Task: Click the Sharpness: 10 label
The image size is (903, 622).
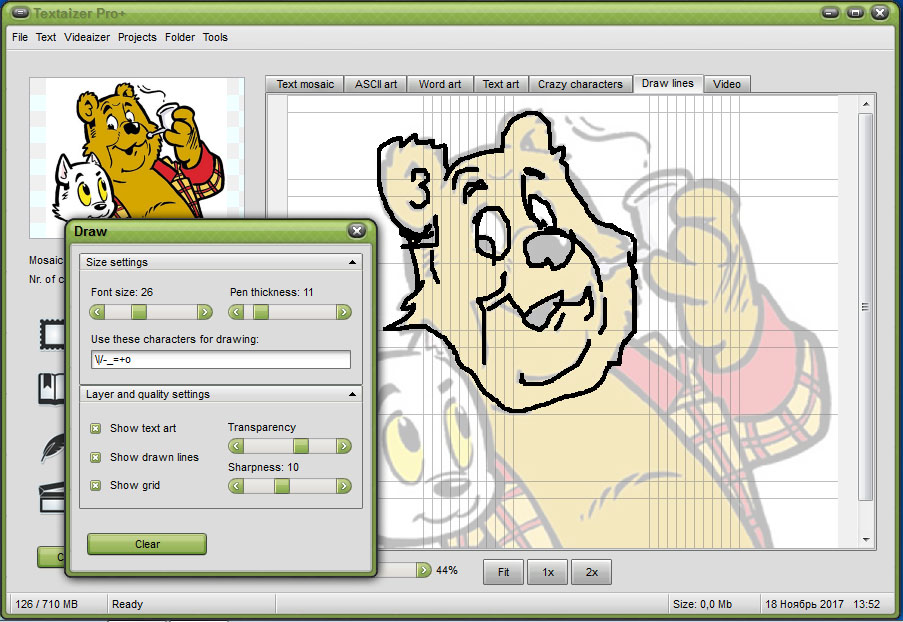Action: click(263, 467)
